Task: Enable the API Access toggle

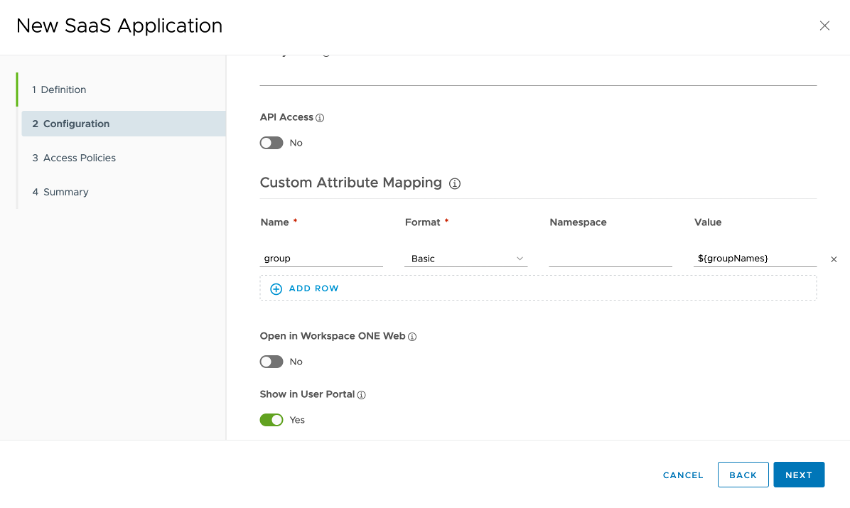Action: [271, 143]
